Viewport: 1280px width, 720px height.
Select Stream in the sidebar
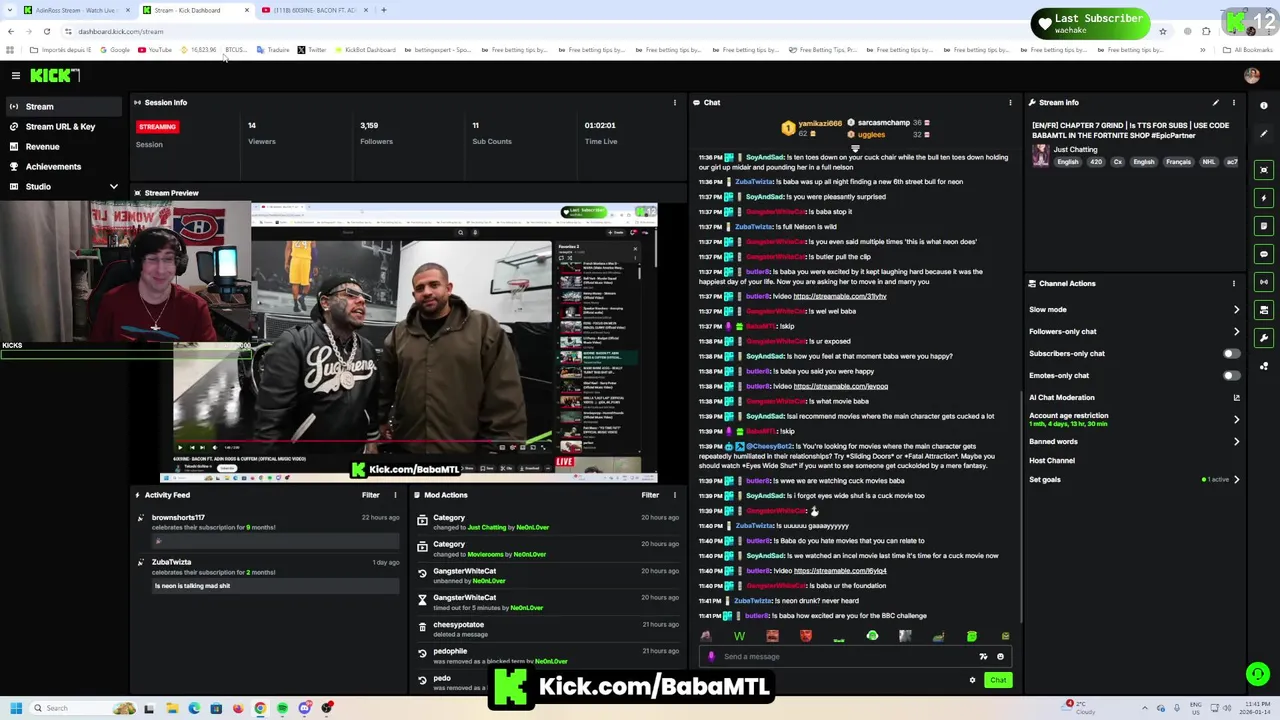[62, 106]
